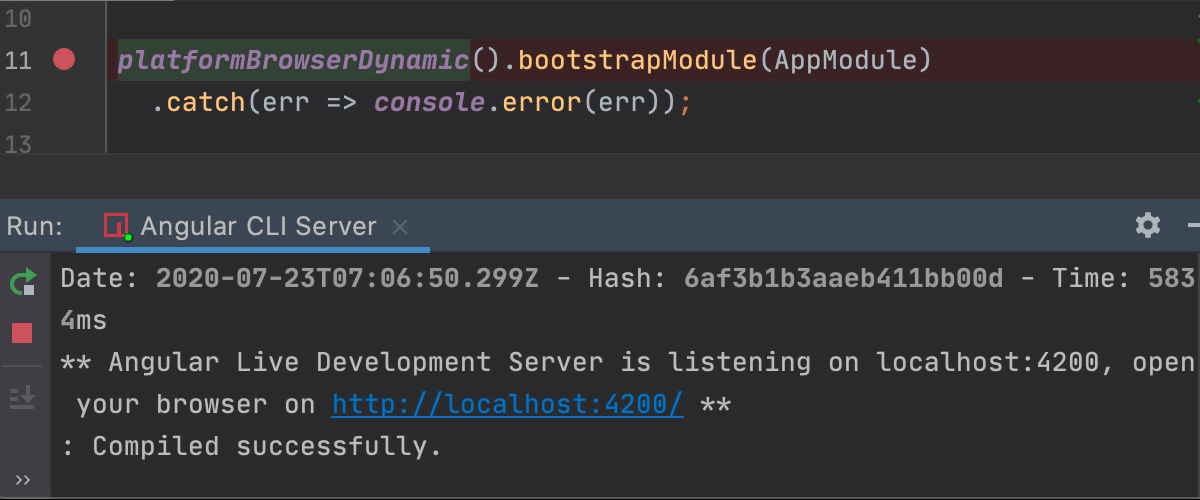Image resolution: width=1200 pixels, height=500 pixels.
Task: Expand the hidden run toolbar actions chevron
Action: click(x=22, y=480)
